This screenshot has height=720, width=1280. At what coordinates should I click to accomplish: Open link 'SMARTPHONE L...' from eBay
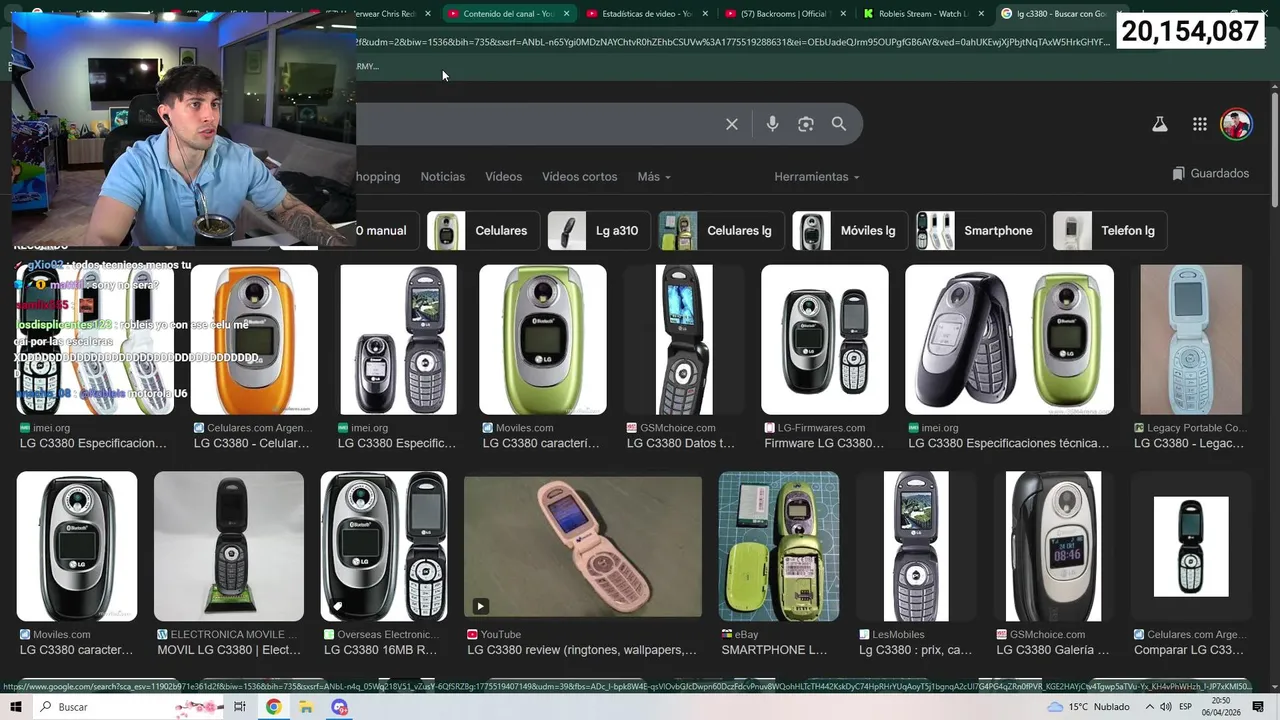pyautogui.click(x=775, y=650)
